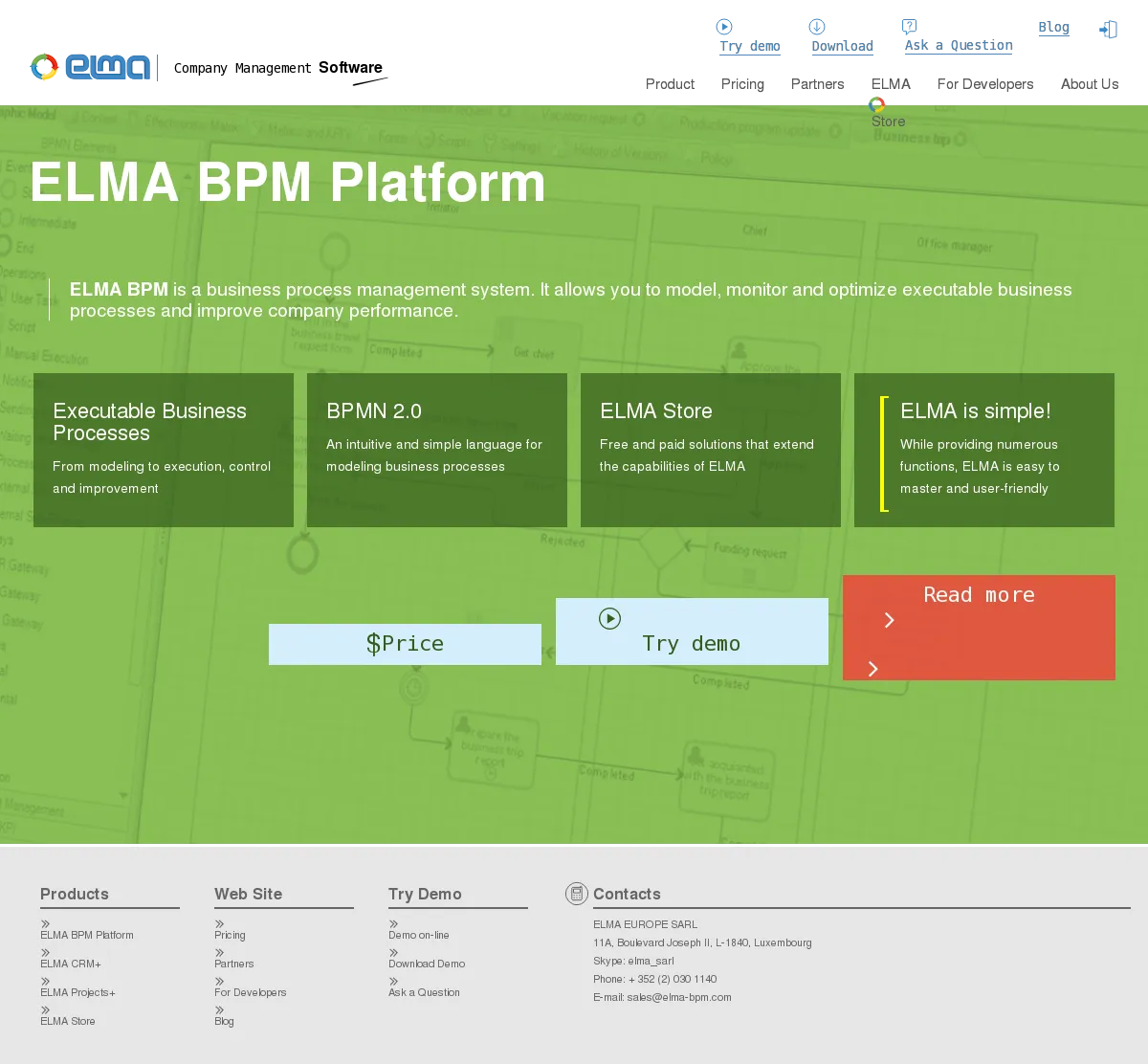Click the double chevron above ELMA Projects+
The height and width of the screenshot is (1064, 1148).
pyautogui.click(x=45, y=982)
